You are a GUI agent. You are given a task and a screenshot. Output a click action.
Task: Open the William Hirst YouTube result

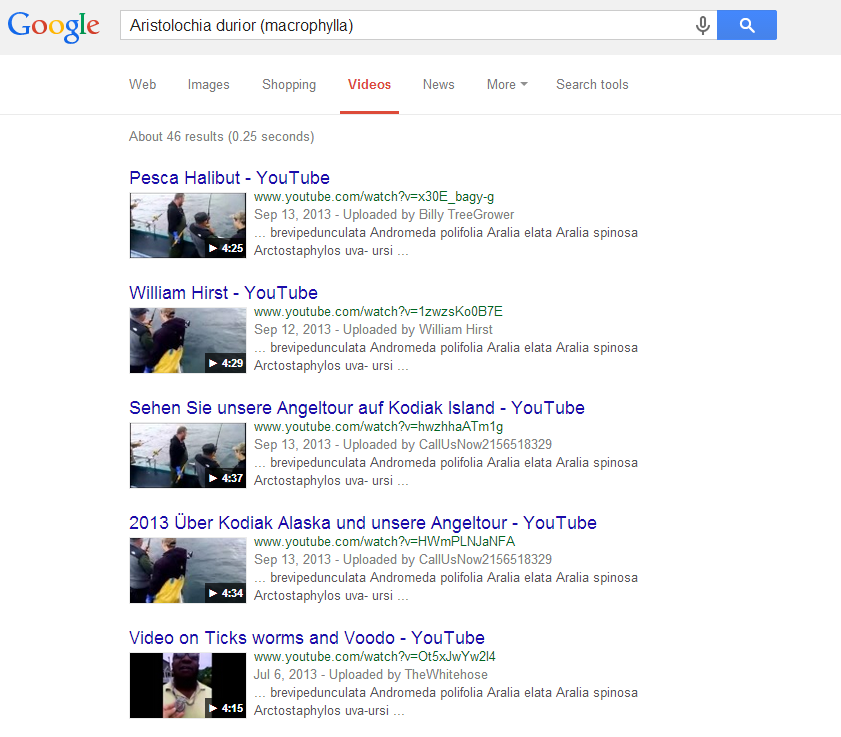coord(223,293)
